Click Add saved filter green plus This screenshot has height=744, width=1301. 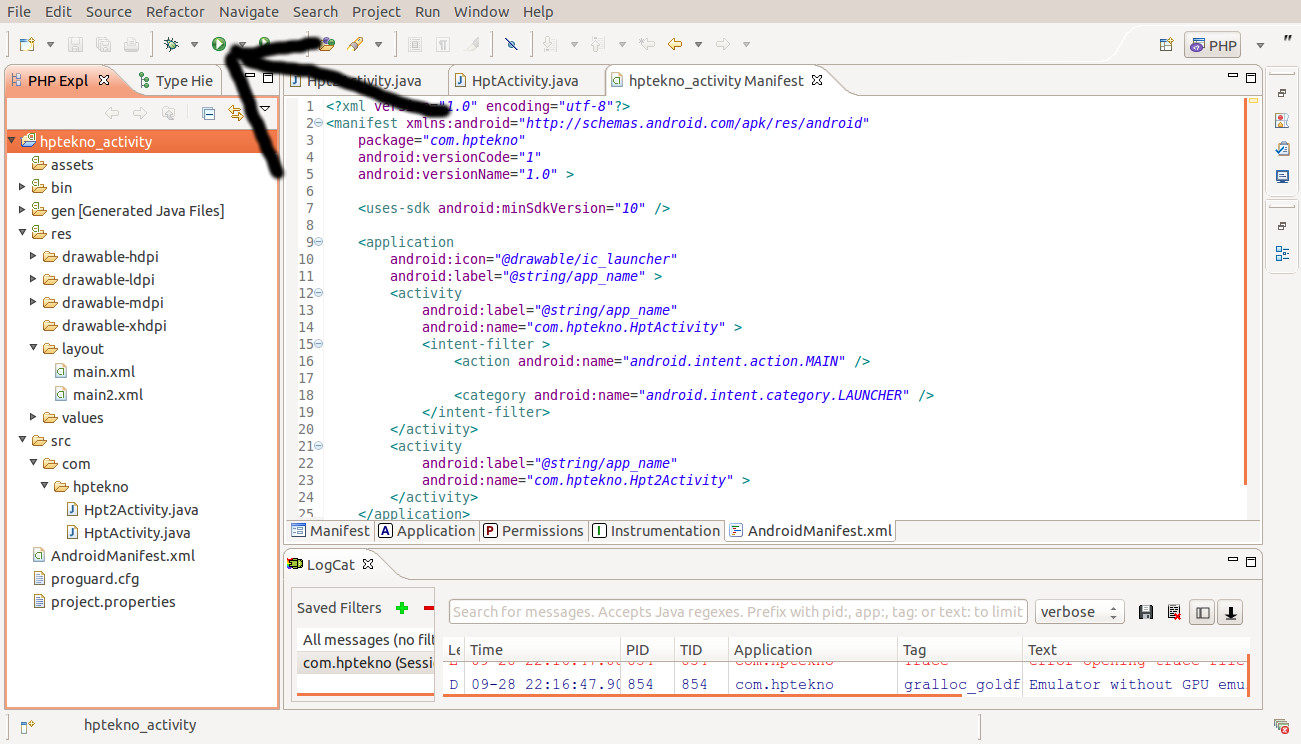[402, 608]
